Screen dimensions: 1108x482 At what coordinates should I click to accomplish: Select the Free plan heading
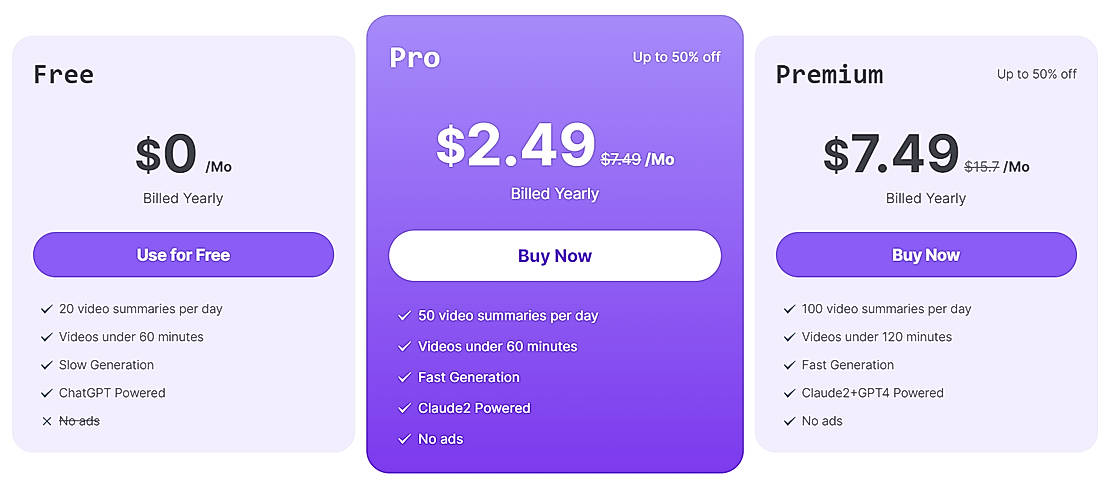[x=63, y=75]
